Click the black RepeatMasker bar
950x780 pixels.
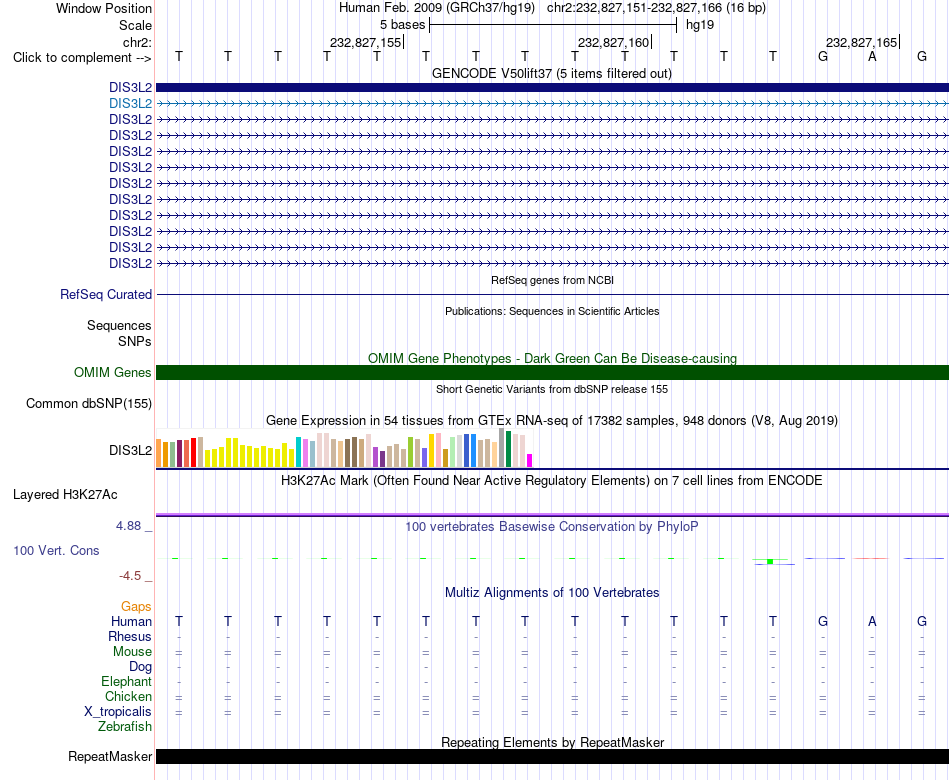(x=552, y=756)
